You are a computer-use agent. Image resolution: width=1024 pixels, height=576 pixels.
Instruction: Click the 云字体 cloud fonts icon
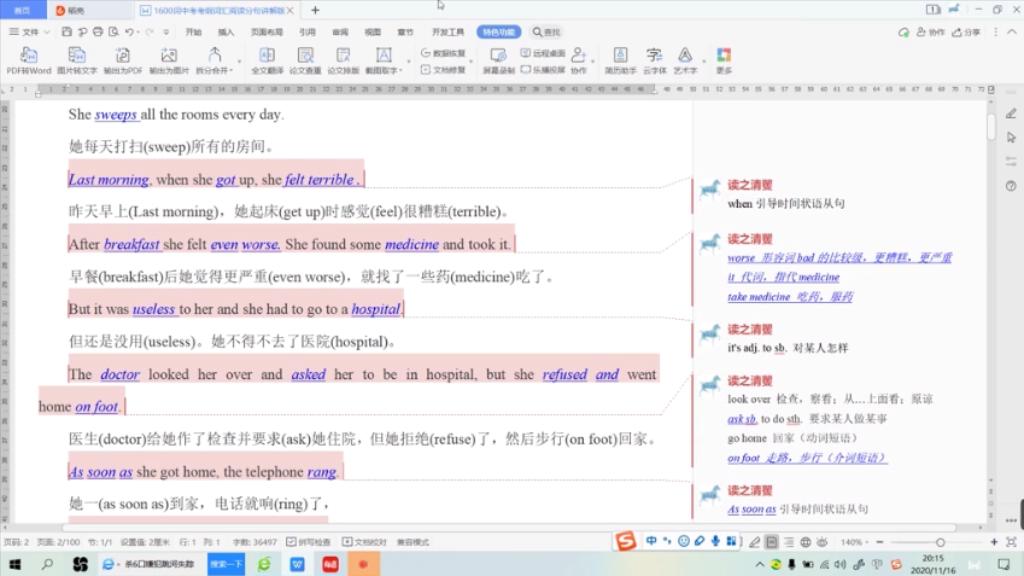click(x=654, y=55)
